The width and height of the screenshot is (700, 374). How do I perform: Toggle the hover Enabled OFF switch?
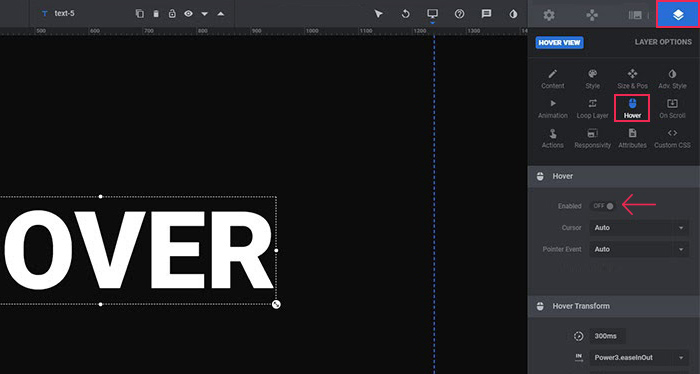tap(603, 206)
